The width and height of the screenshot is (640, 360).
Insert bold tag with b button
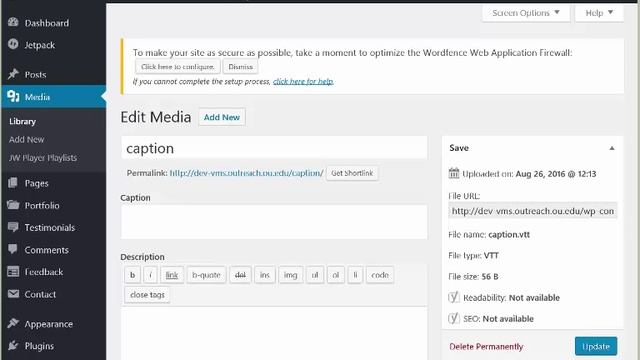pos(132,275)
